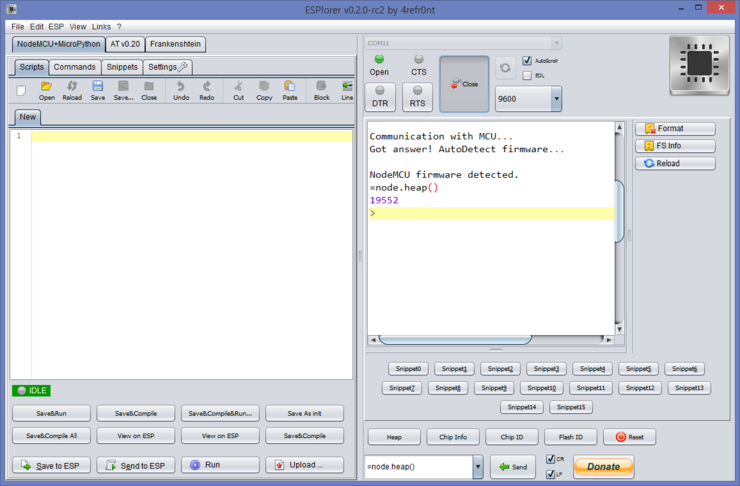Run the Snippet15 button
740x486 pixels.
(571, 407)
